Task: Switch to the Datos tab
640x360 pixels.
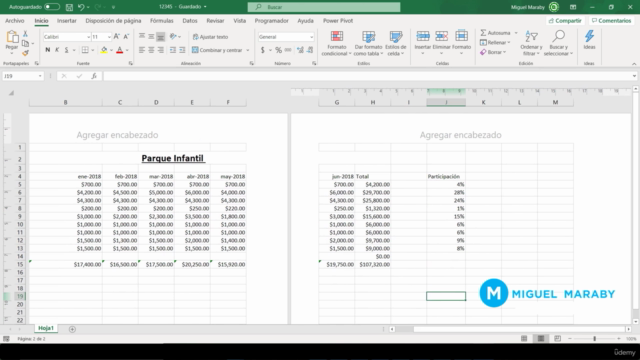Action: point(190,20)
